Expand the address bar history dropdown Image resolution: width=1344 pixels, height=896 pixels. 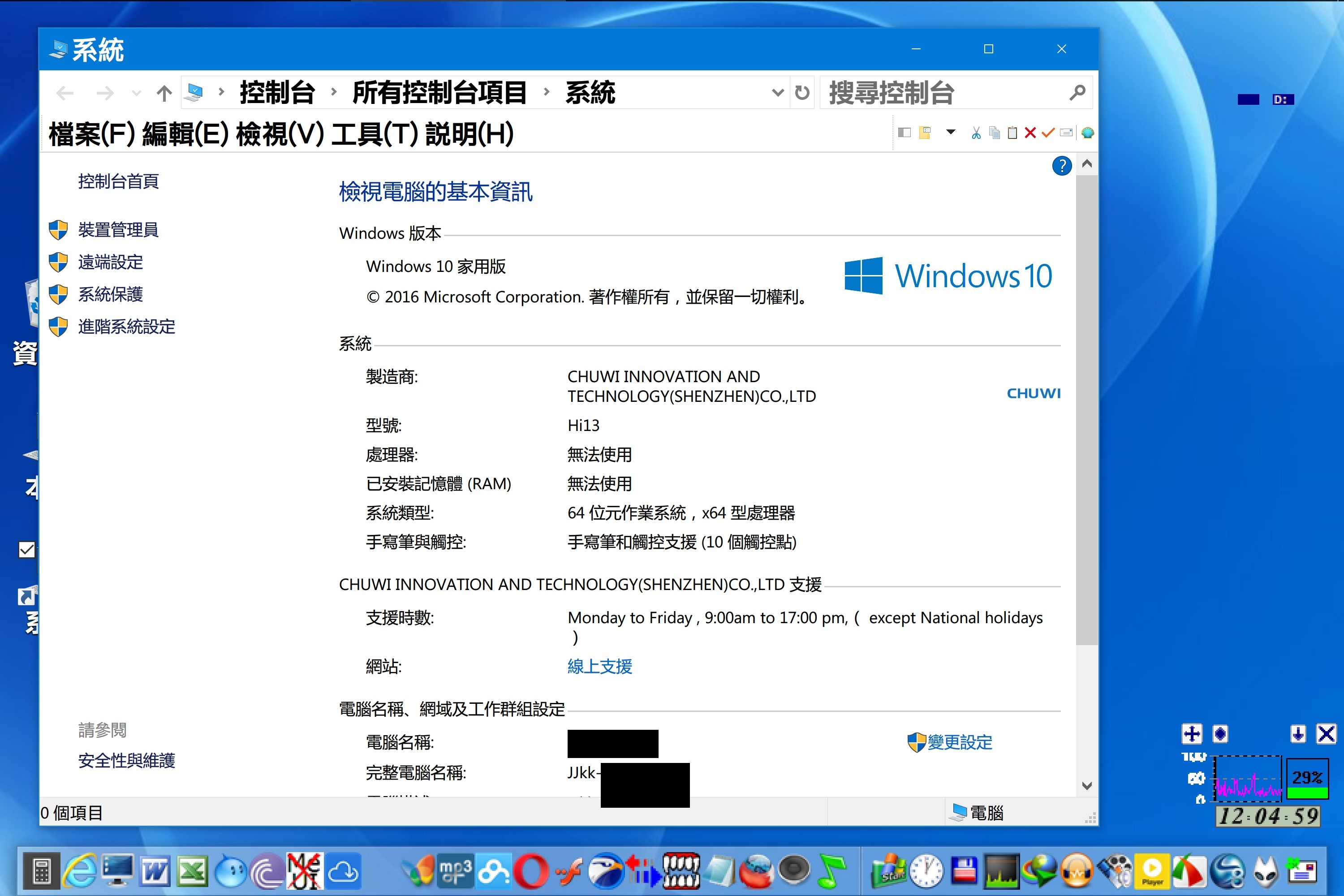tap(777, 93)
